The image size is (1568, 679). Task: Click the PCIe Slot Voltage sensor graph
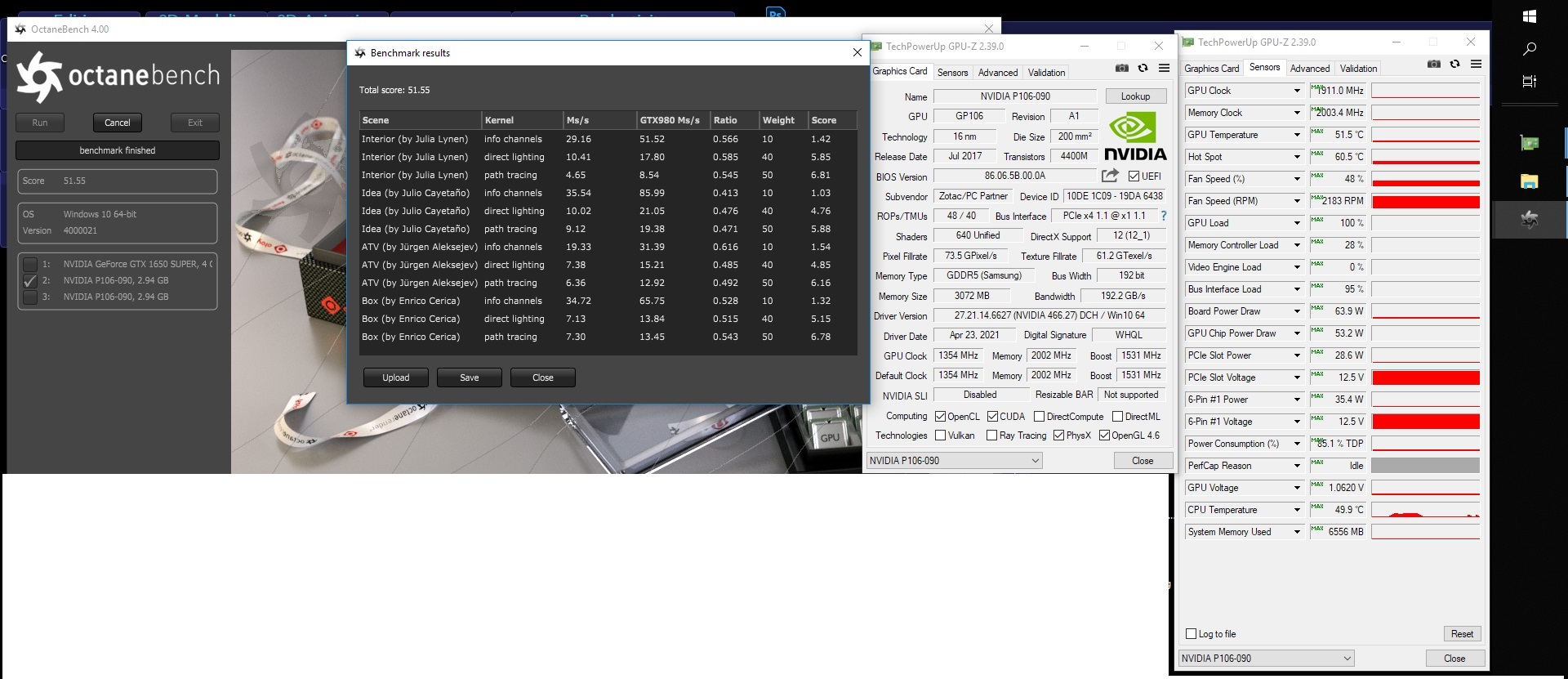1426,377
